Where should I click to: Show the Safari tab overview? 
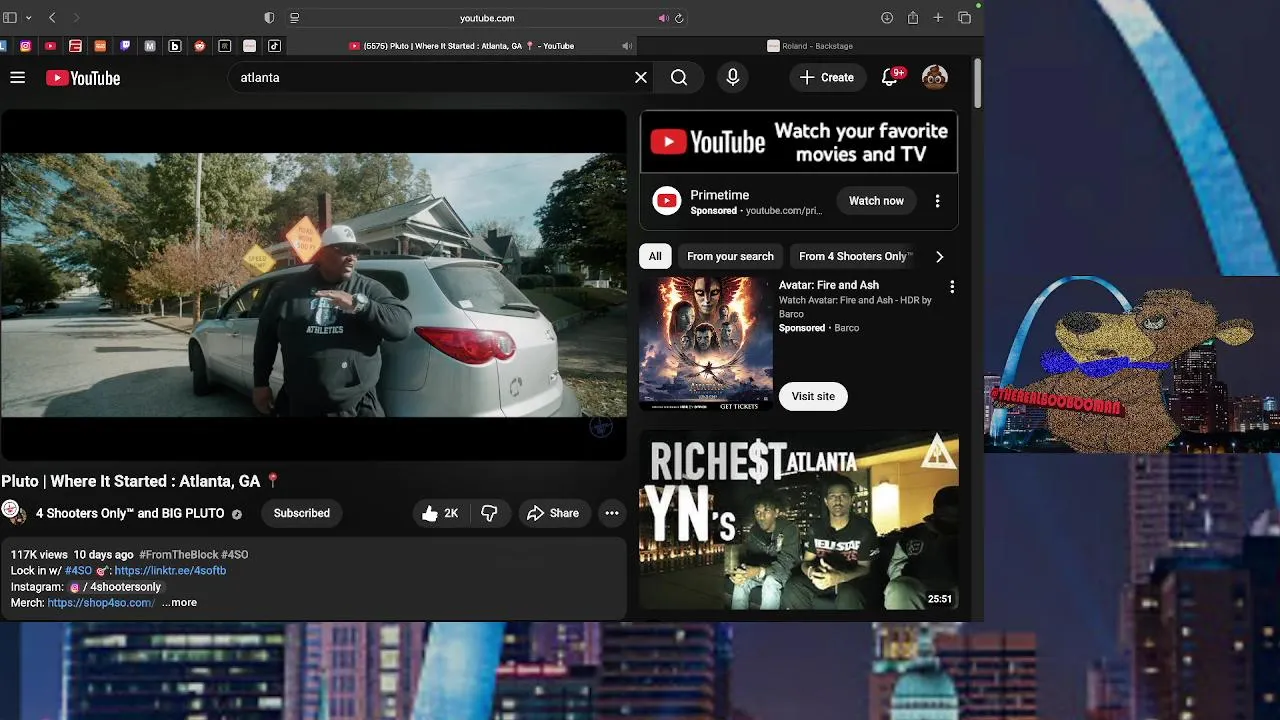pos(965,18)
